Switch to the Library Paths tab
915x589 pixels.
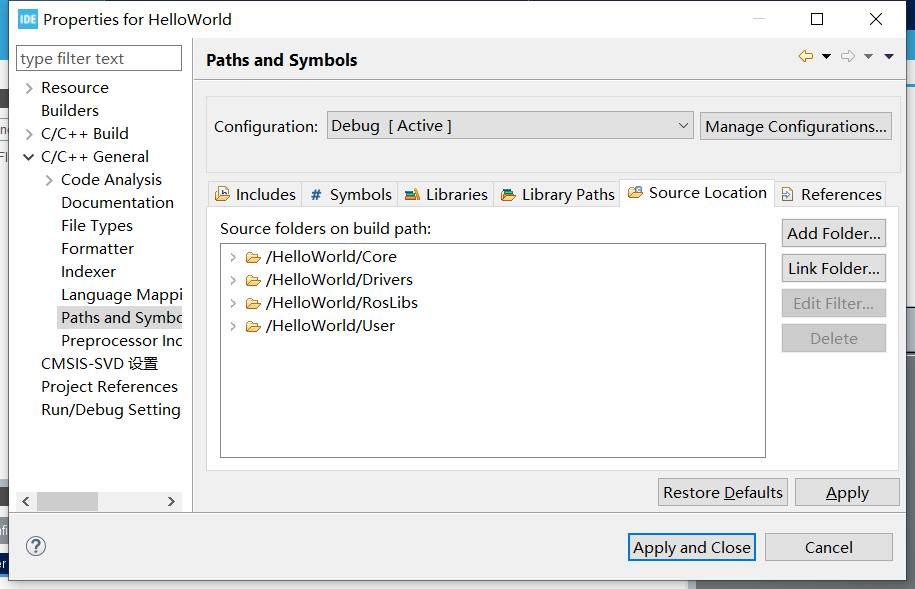(558, 194)
